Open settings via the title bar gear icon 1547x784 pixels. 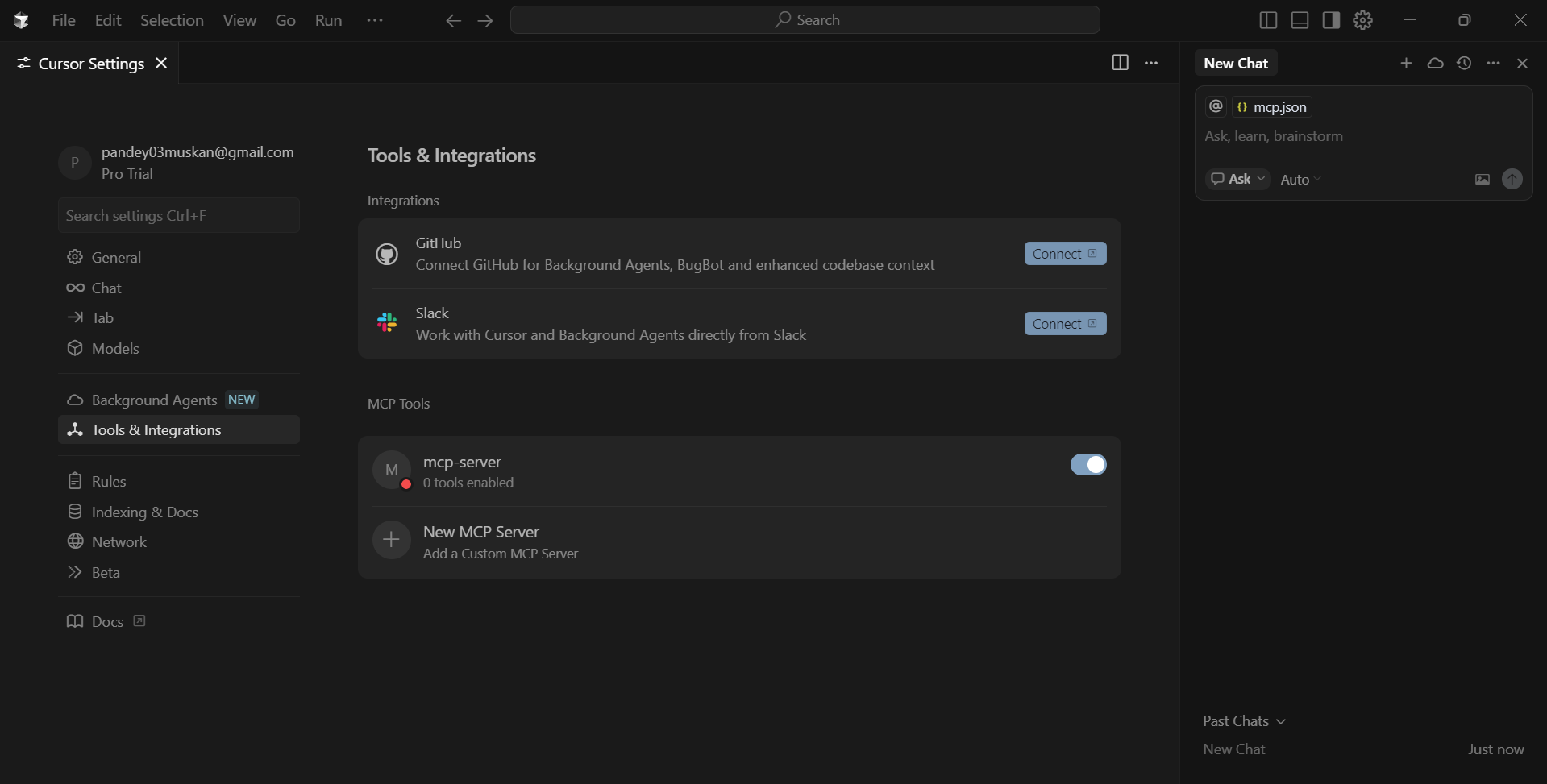tap(1362, 20)
